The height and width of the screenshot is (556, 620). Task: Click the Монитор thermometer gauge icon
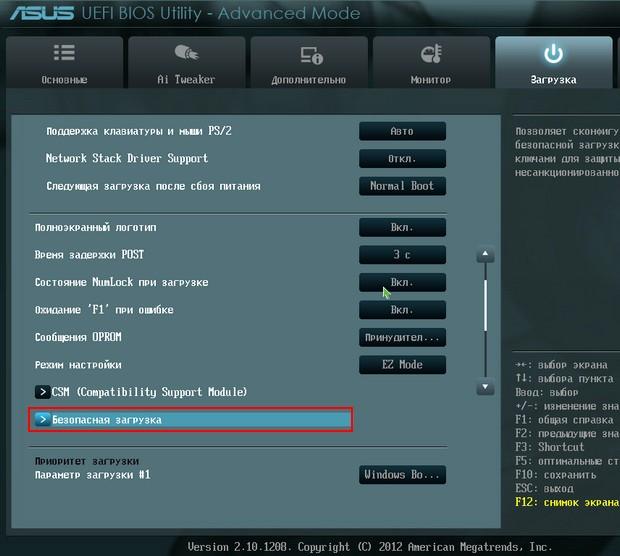[x=431, y=54]
